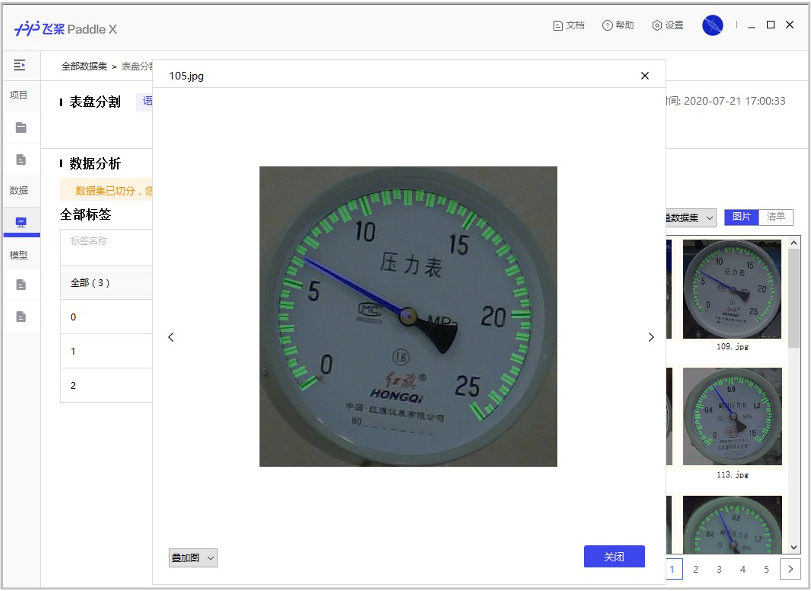Screen dimensions: 812x591
Task: Open the 叠加图 overlay dropdown
Action: pyautogui.click(x=193, y=558)
